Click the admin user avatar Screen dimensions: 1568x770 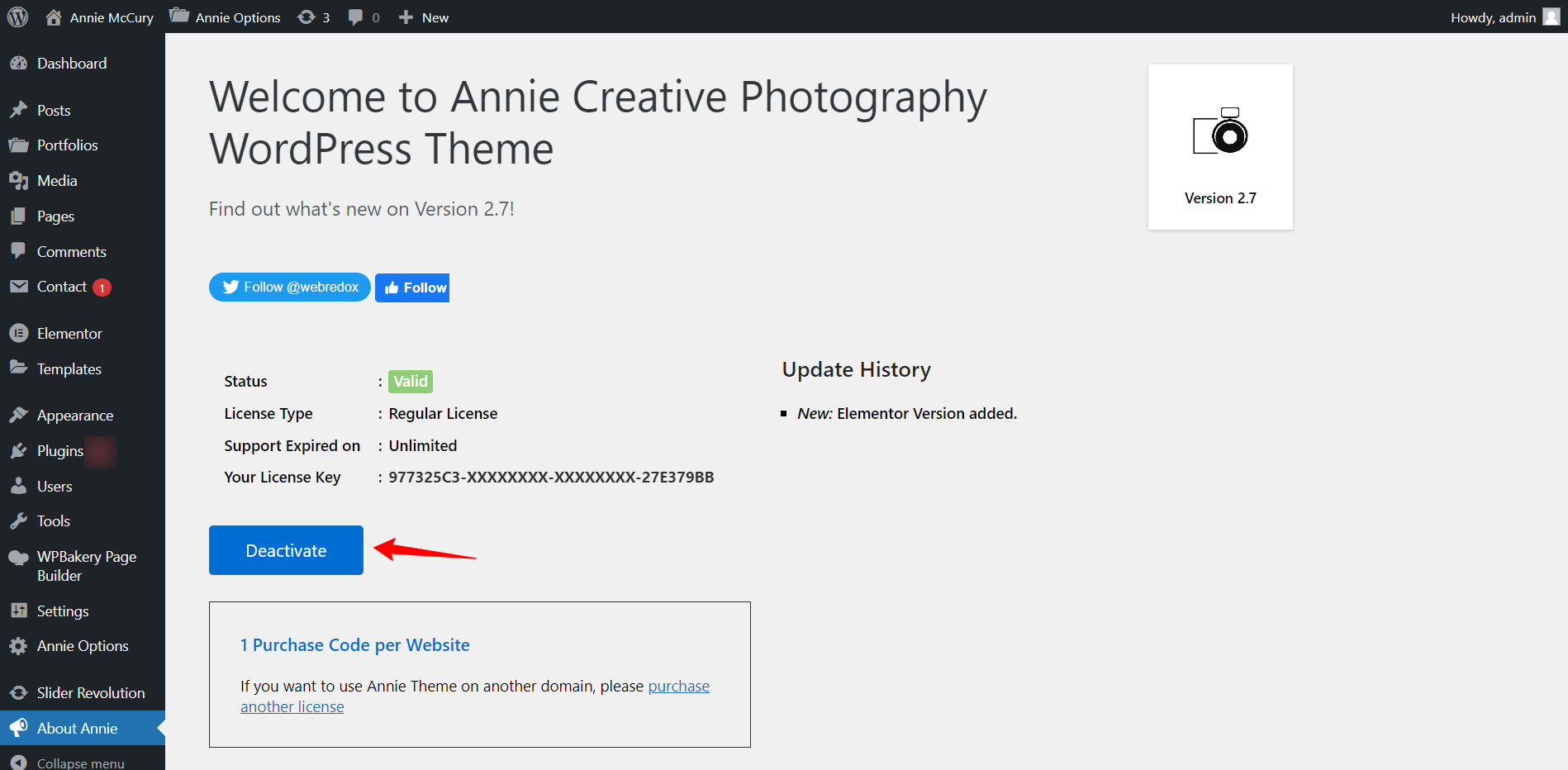tap(1551, 17)
